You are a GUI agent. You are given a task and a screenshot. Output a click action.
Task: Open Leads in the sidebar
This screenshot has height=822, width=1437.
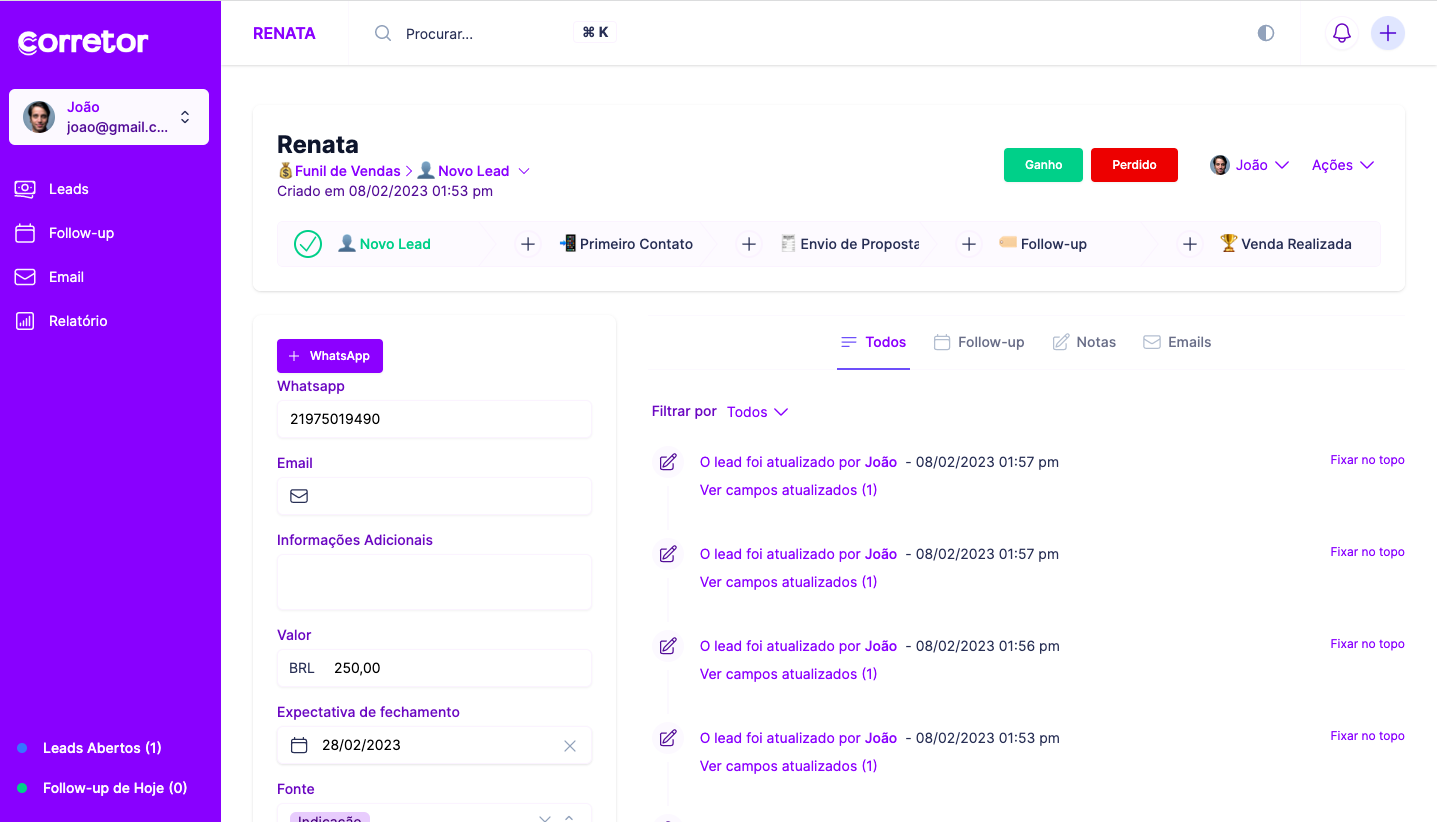[68, 189]
